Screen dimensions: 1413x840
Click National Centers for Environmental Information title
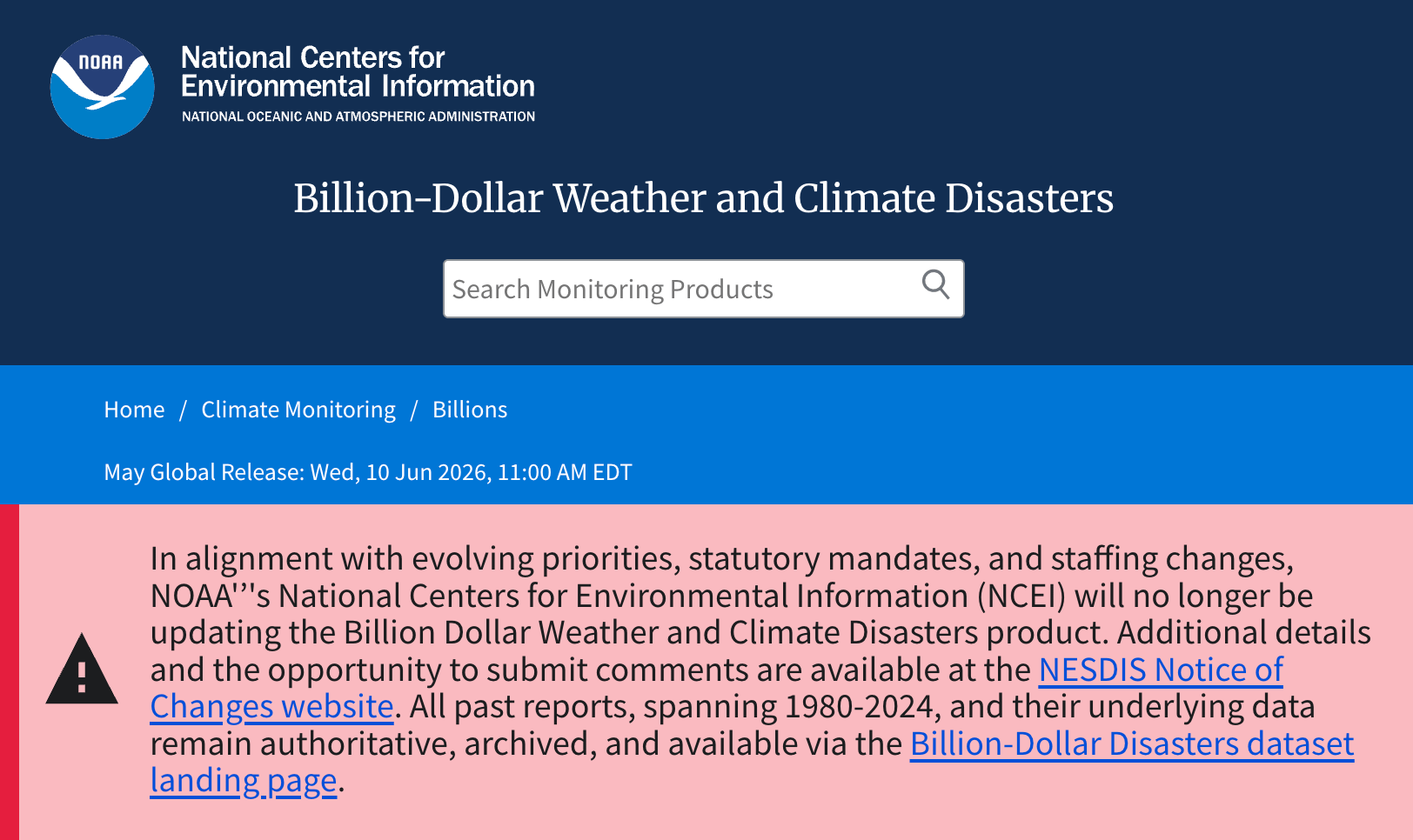[x=358, y=72]
